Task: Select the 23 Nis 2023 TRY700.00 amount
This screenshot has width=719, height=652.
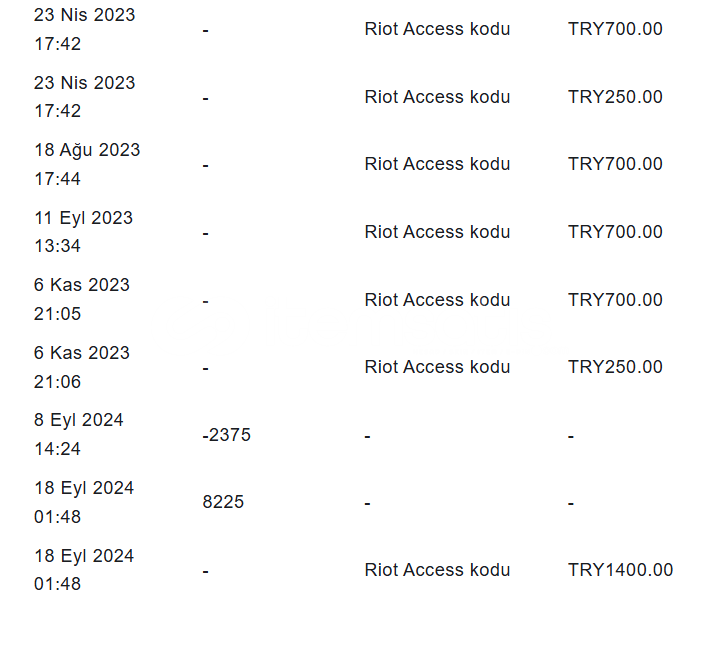Action: click(615, 29)
